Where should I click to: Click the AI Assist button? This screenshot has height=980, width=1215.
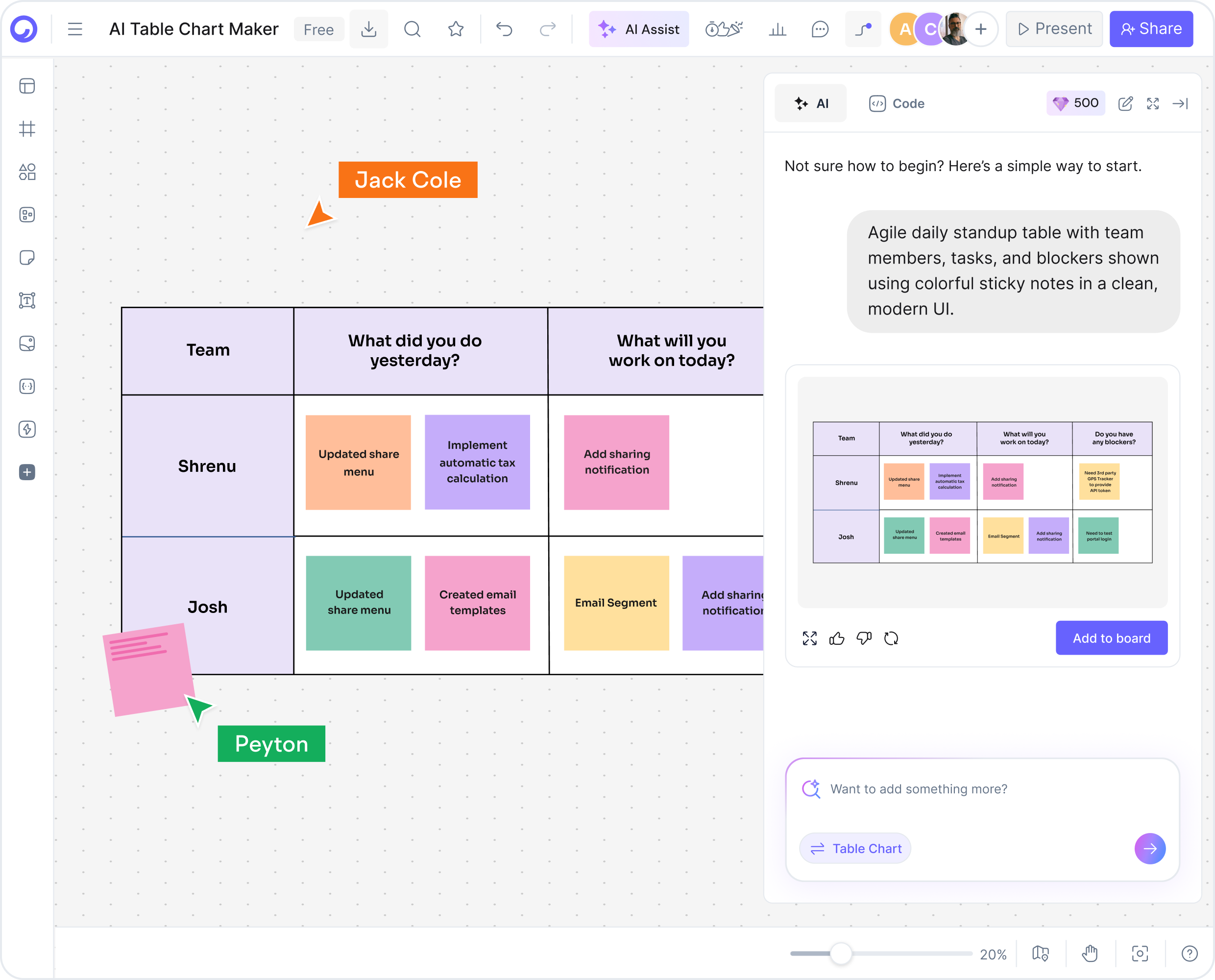tap(639, 29)
